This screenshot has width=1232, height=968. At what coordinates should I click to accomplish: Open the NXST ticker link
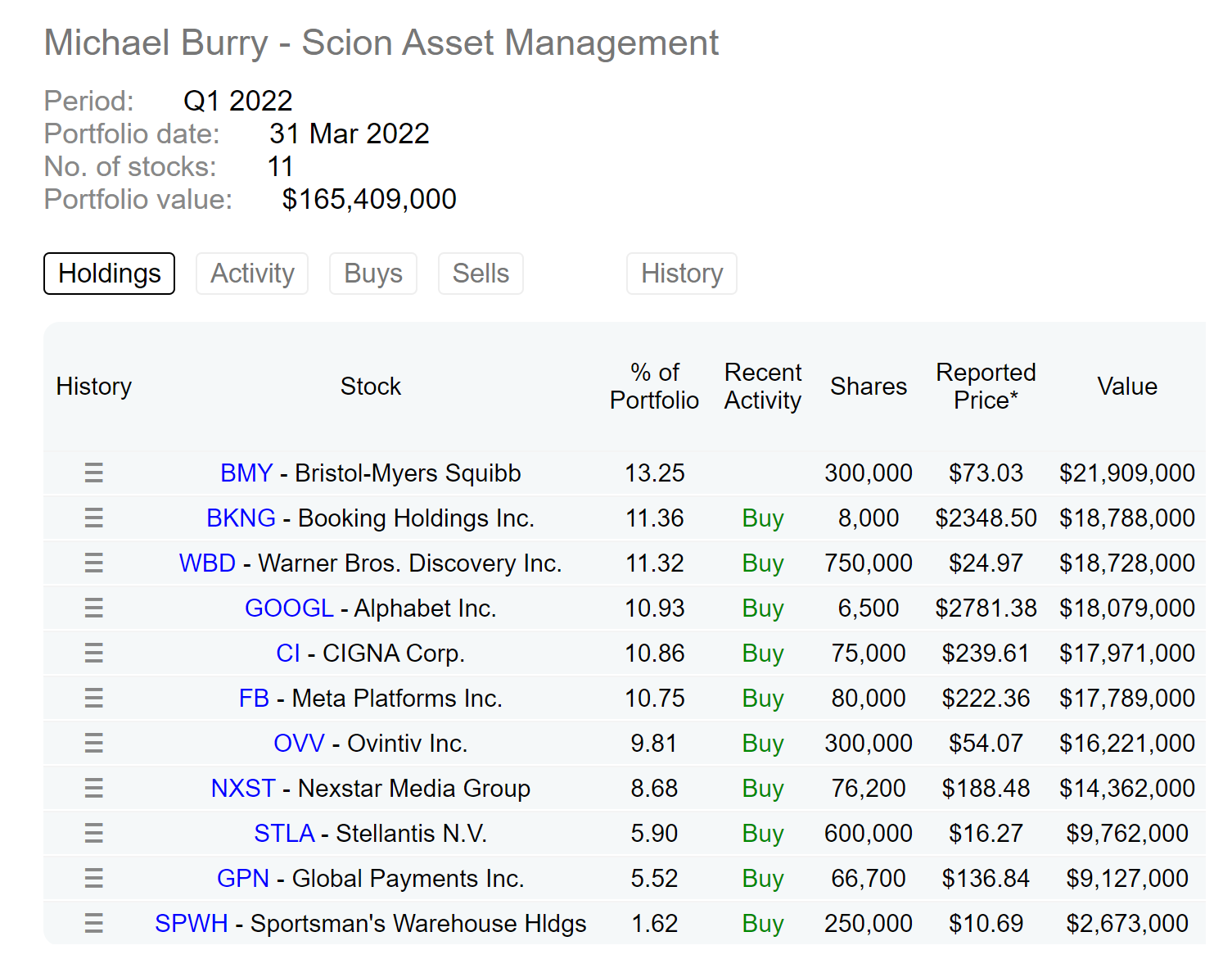243,789
